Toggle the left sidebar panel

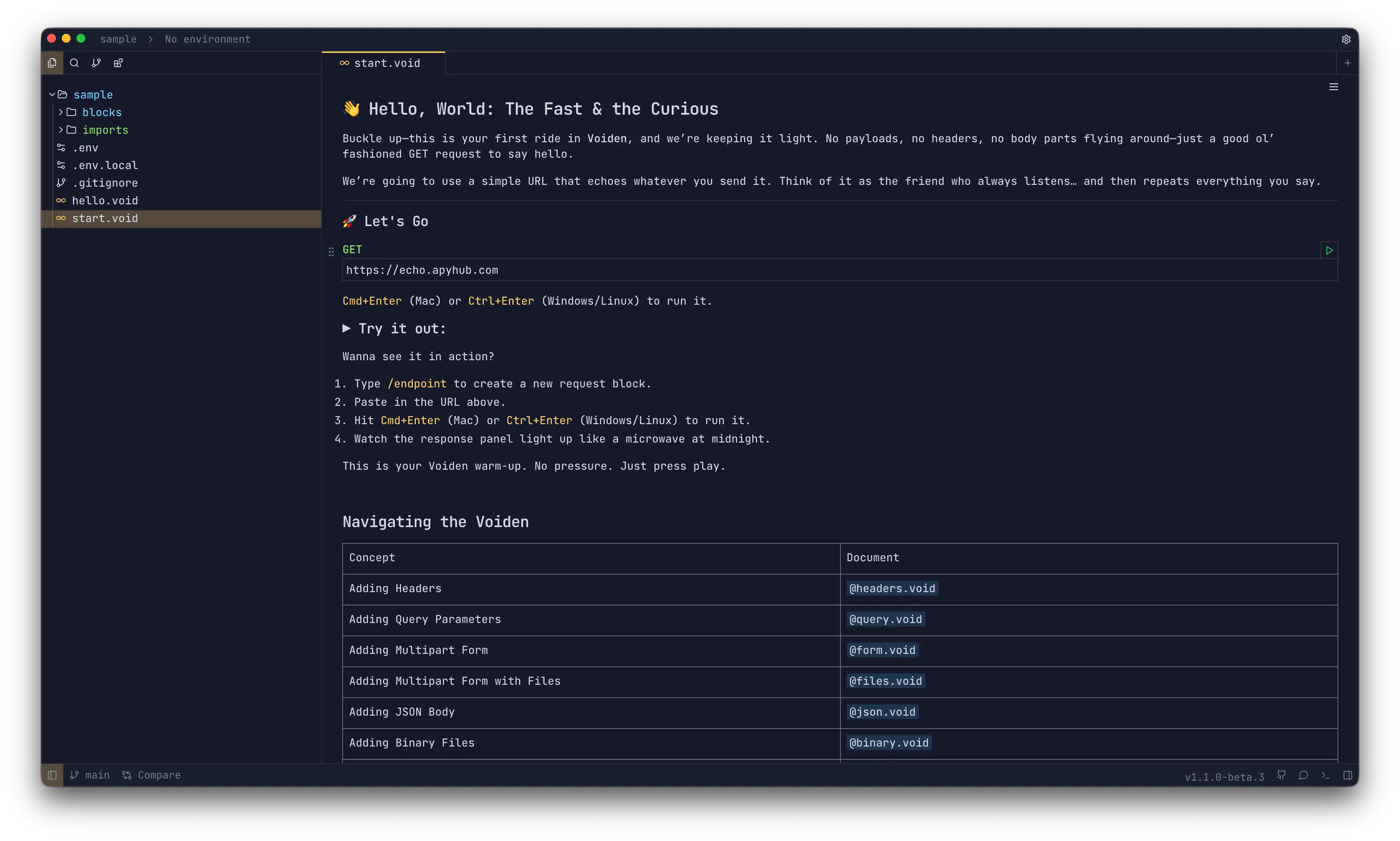click(52, 775)
